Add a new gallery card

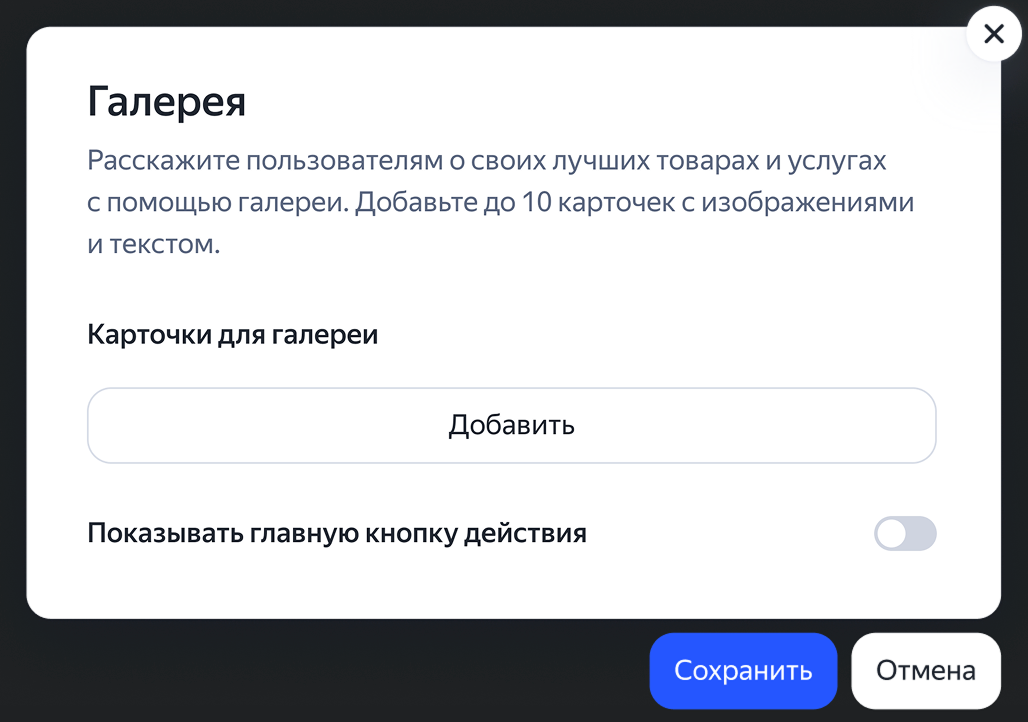coord(511,426)
